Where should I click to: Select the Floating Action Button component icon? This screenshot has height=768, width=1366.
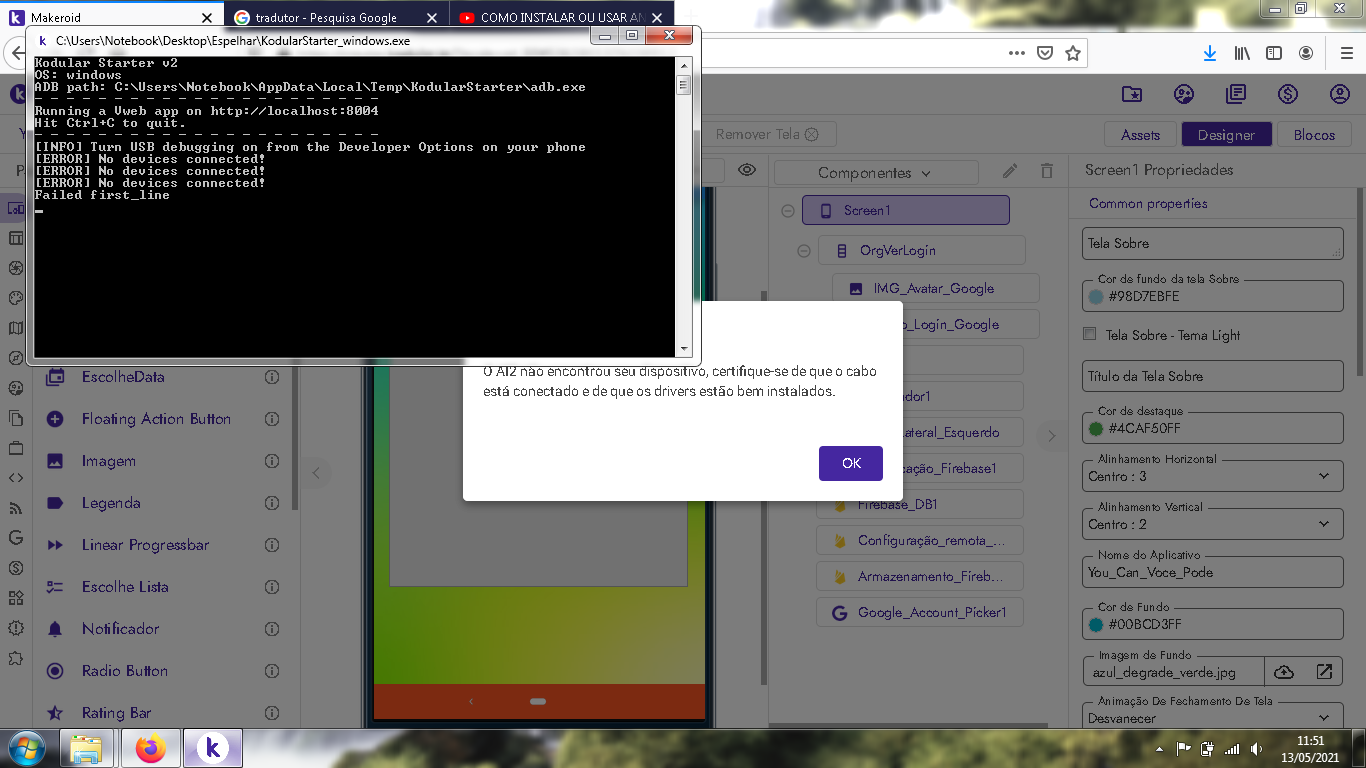click(56, 420)
